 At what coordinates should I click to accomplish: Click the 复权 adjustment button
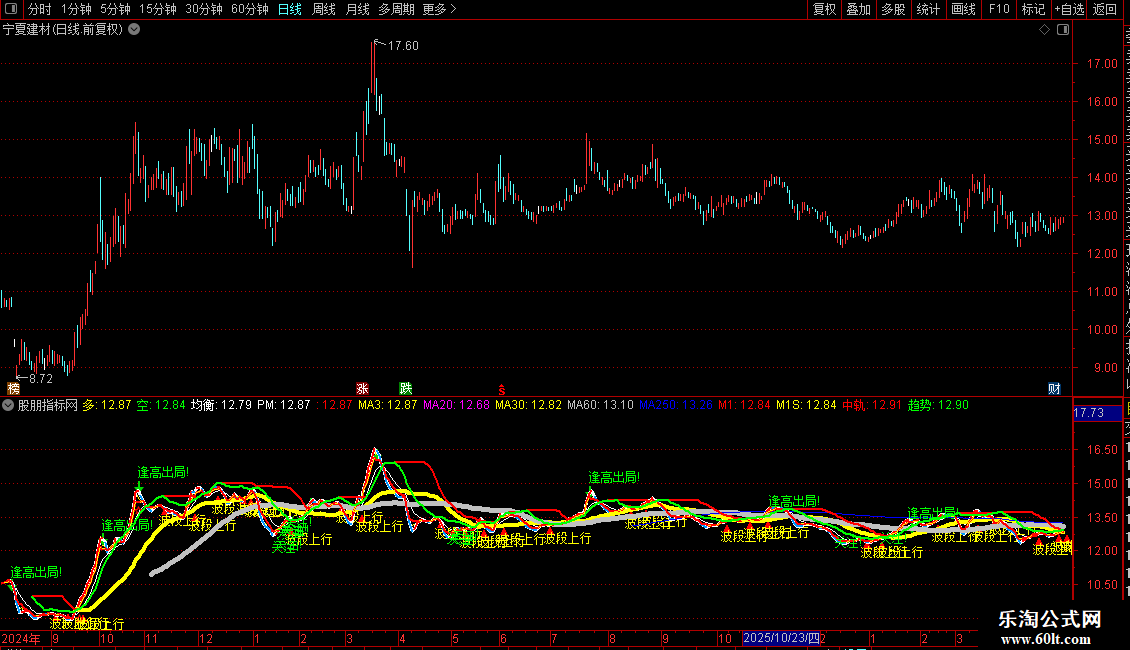824,9
